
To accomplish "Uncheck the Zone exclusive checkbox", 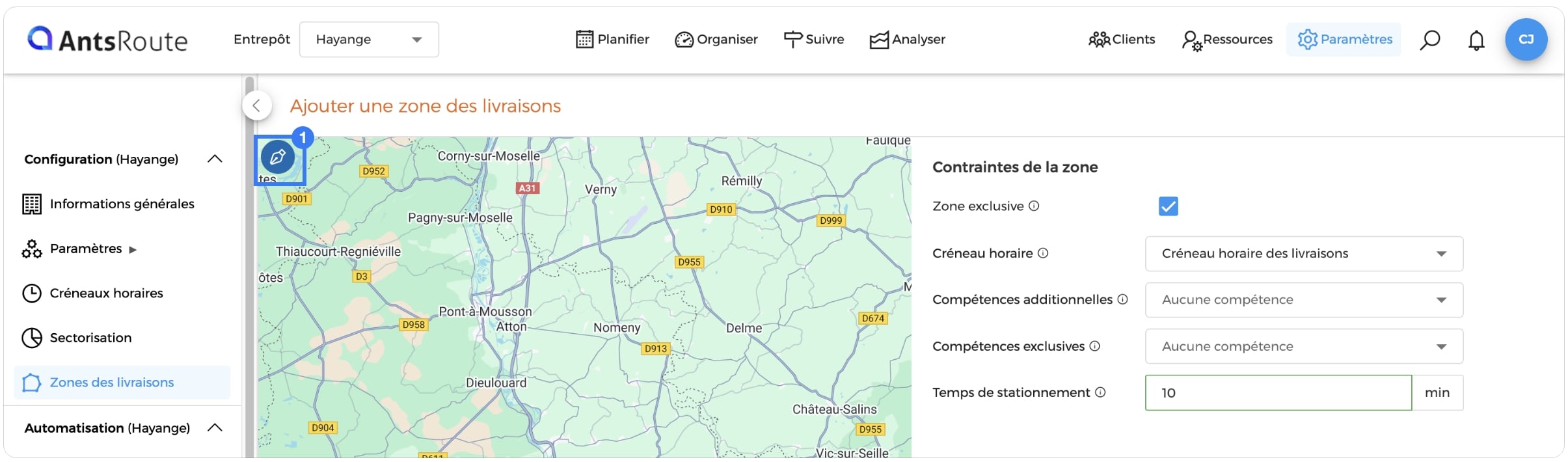I will click(x=1169, y=206).
